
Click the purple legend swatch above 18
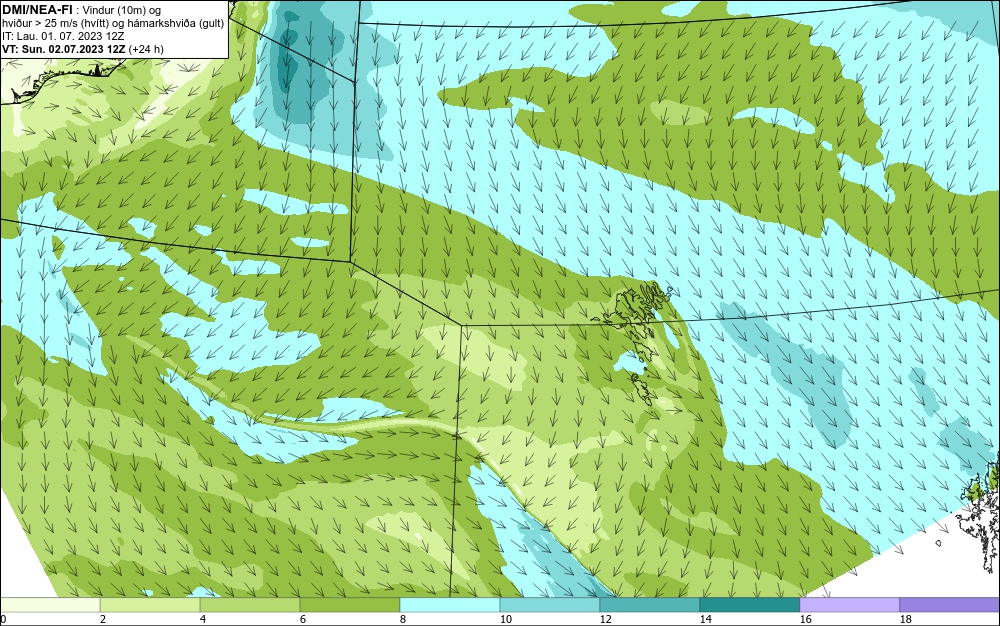pyautogui.click(x=950, y=604)
